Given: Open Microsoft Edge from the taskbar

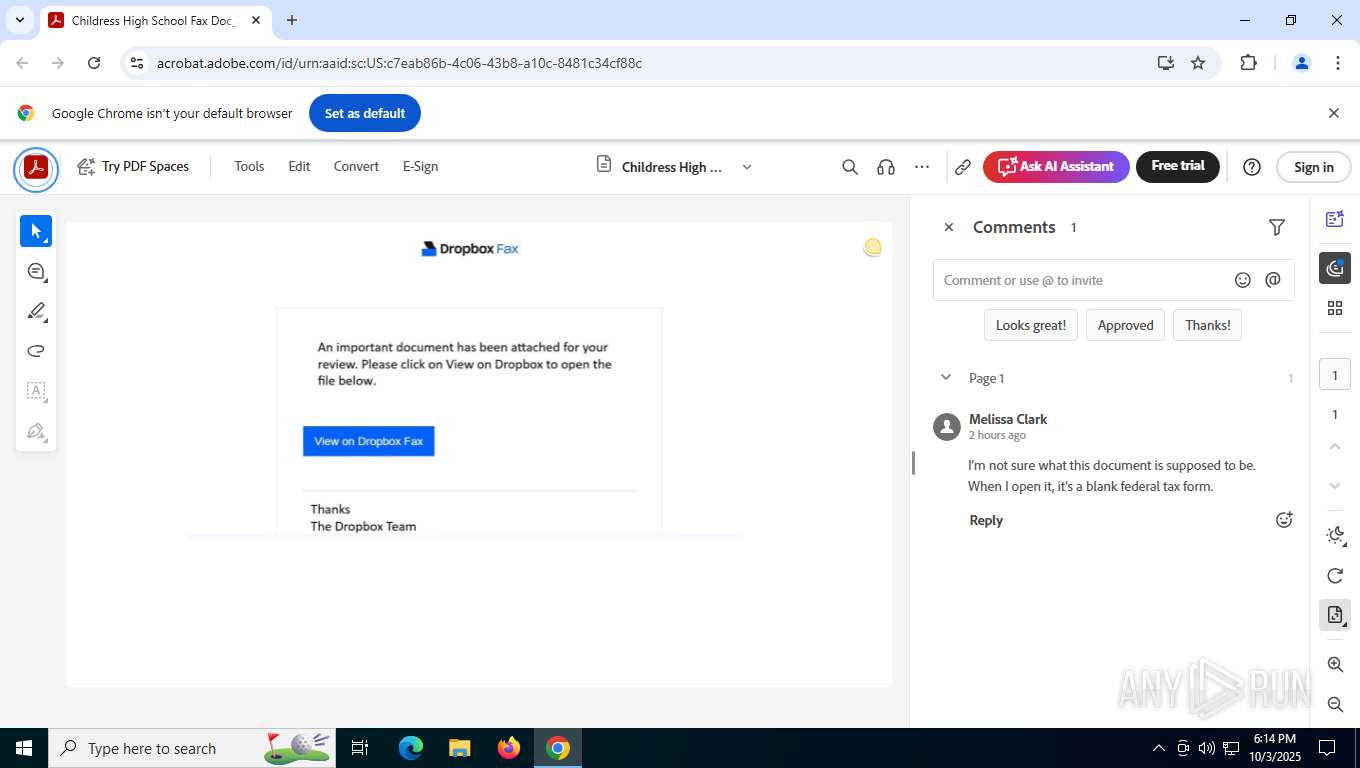Looking at the screenshot, I should pos(411,748).
